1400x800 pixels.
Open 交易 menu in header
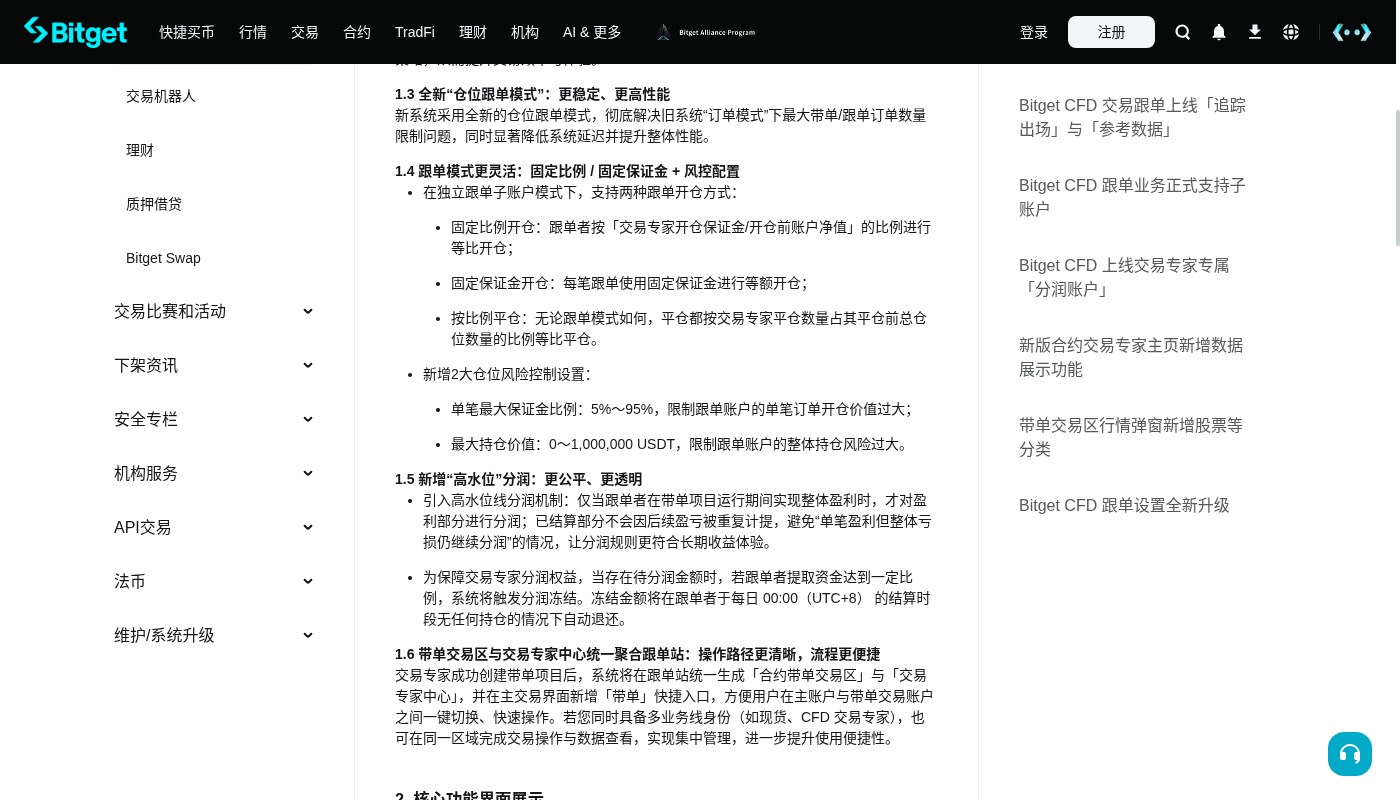tap(305, 32)
